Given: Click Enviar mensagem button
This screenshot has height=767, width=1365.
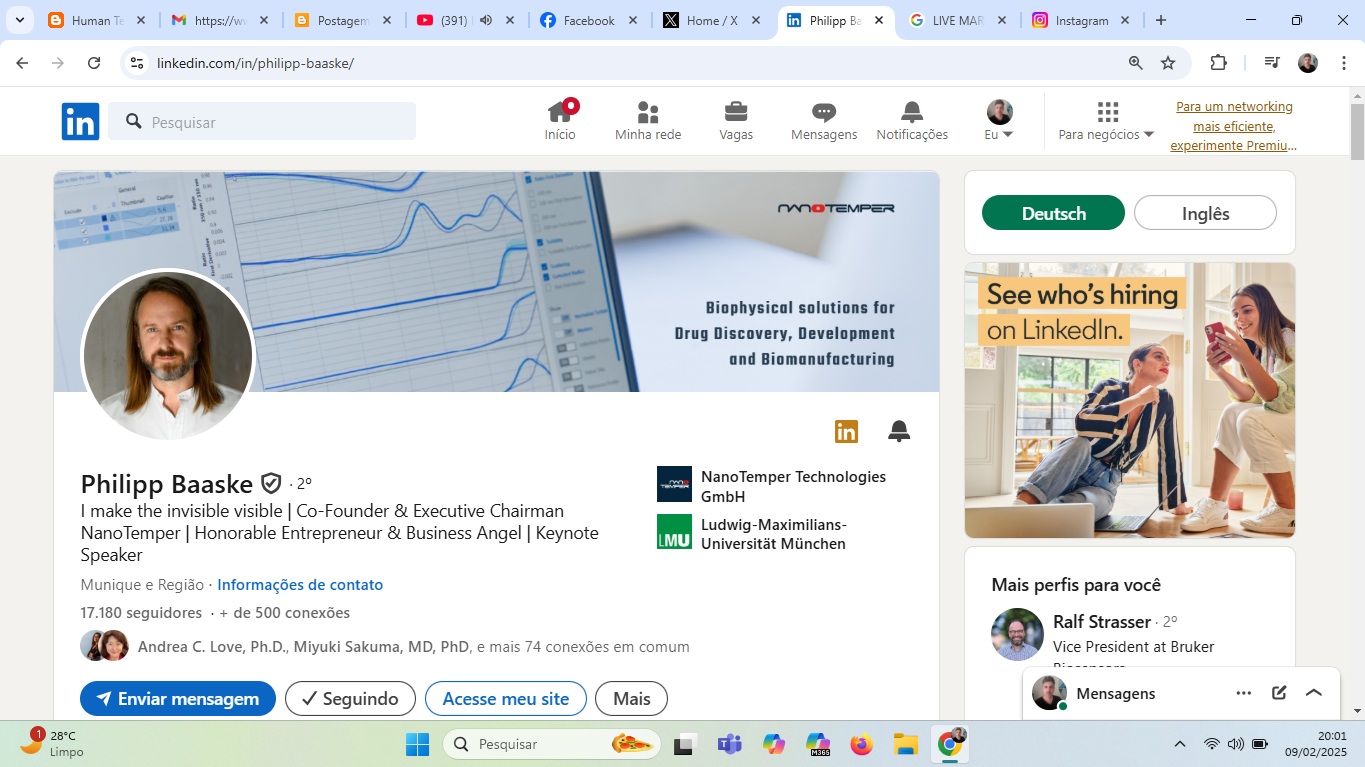Looking at the screenshot, I should point(177,699).
